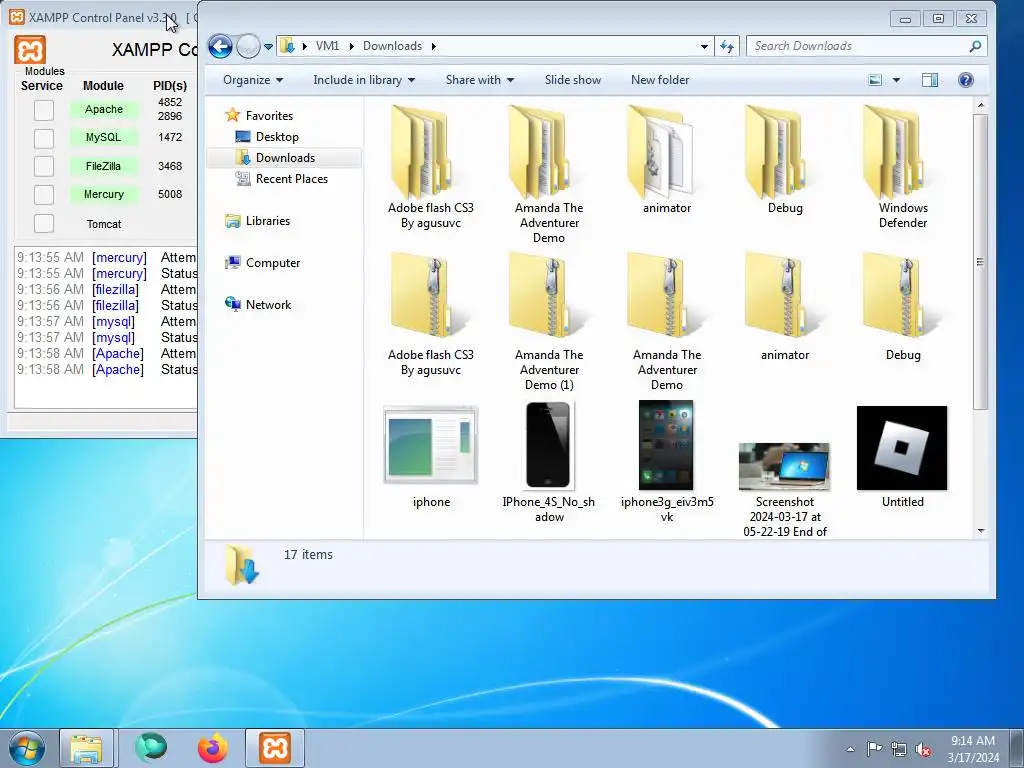The width and height of the screenshot is (1024, 768).
Task: Select Desktop in the navigation pane
Action: pyautogui.click(x=277, y=136)
